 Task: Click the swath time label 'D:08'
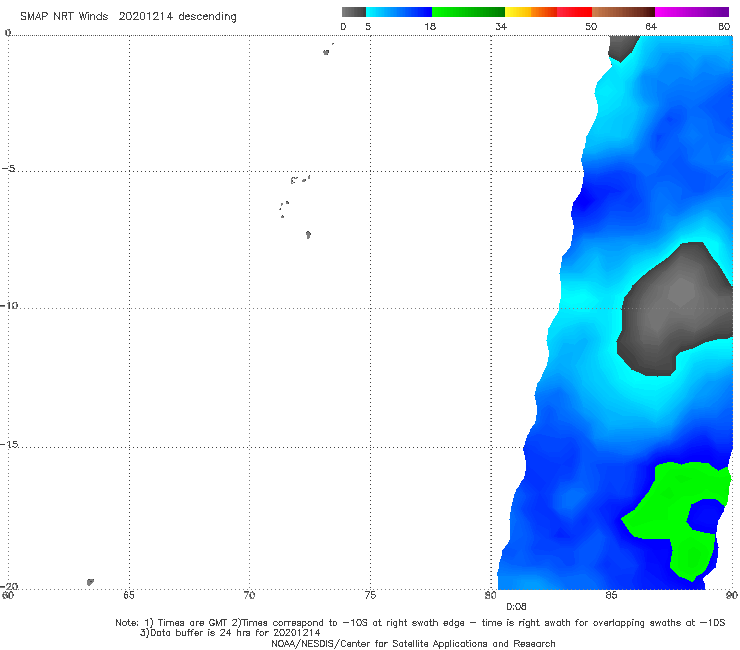[516, 607]
